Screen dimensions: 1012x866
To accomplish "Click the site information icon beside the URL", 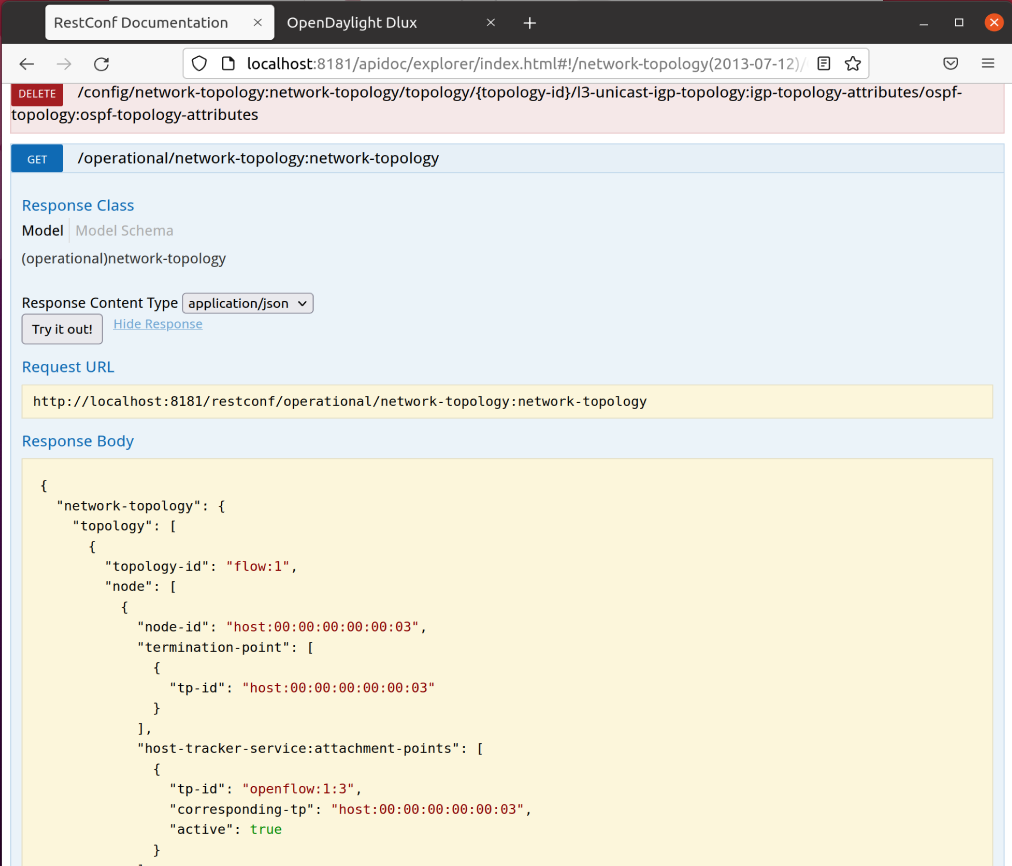I will pyautogui.click(x=227, y=63).
